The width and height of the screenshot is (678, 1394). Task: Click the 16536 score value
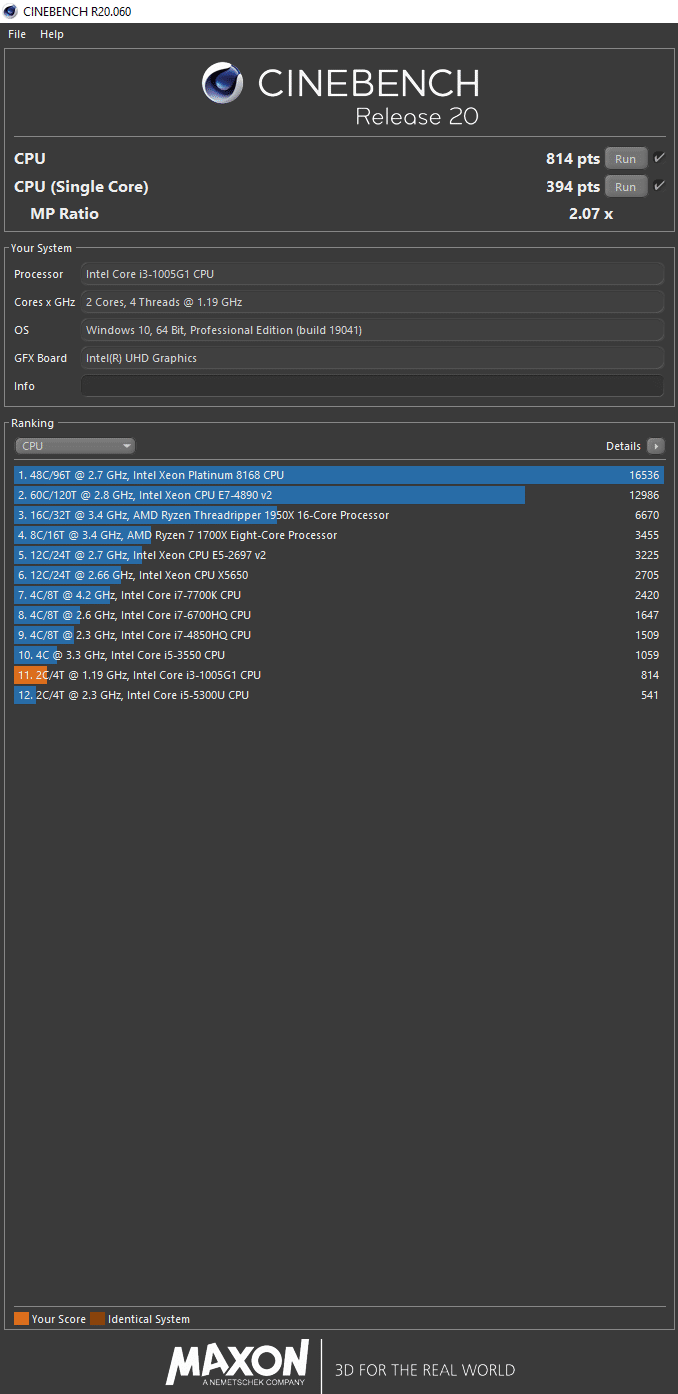click(x=644, y=475)
